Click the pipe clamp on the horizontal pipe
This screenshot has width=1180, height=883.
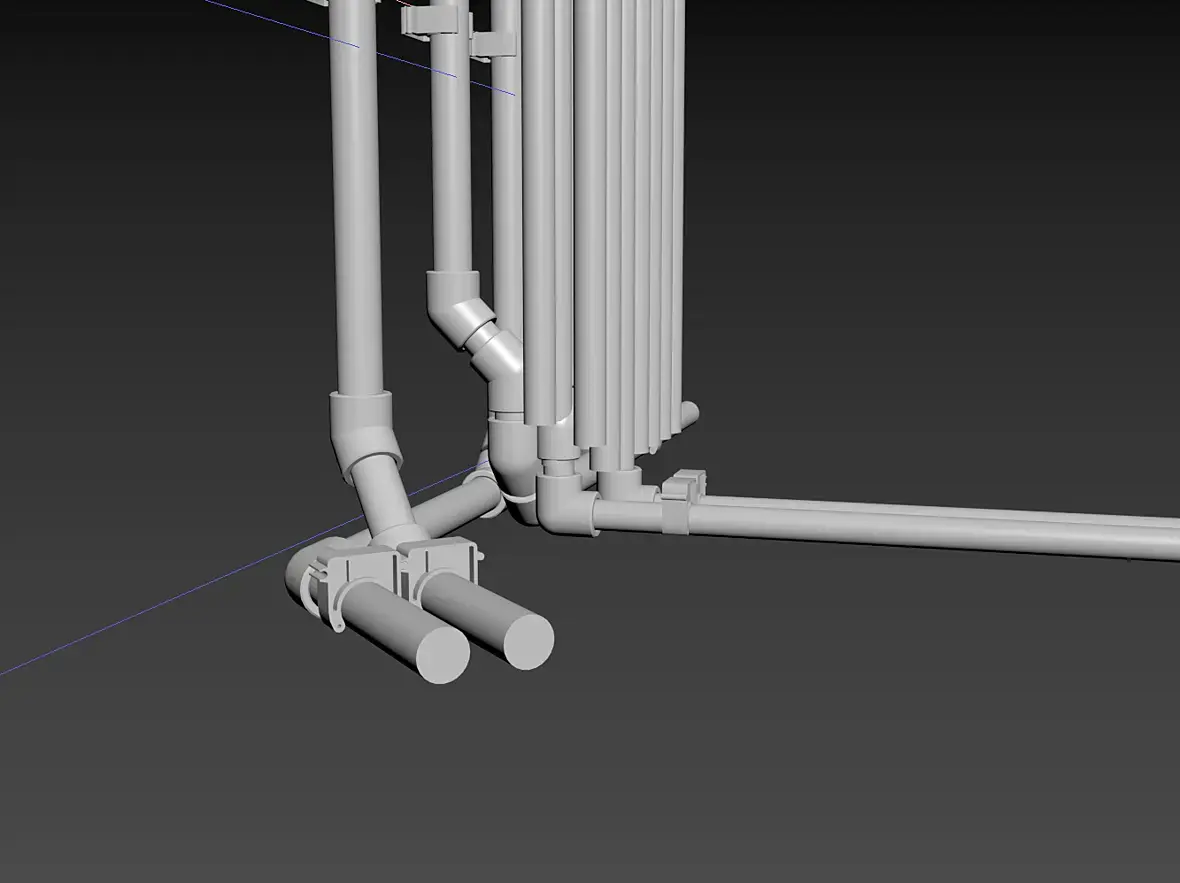(683, 502)
